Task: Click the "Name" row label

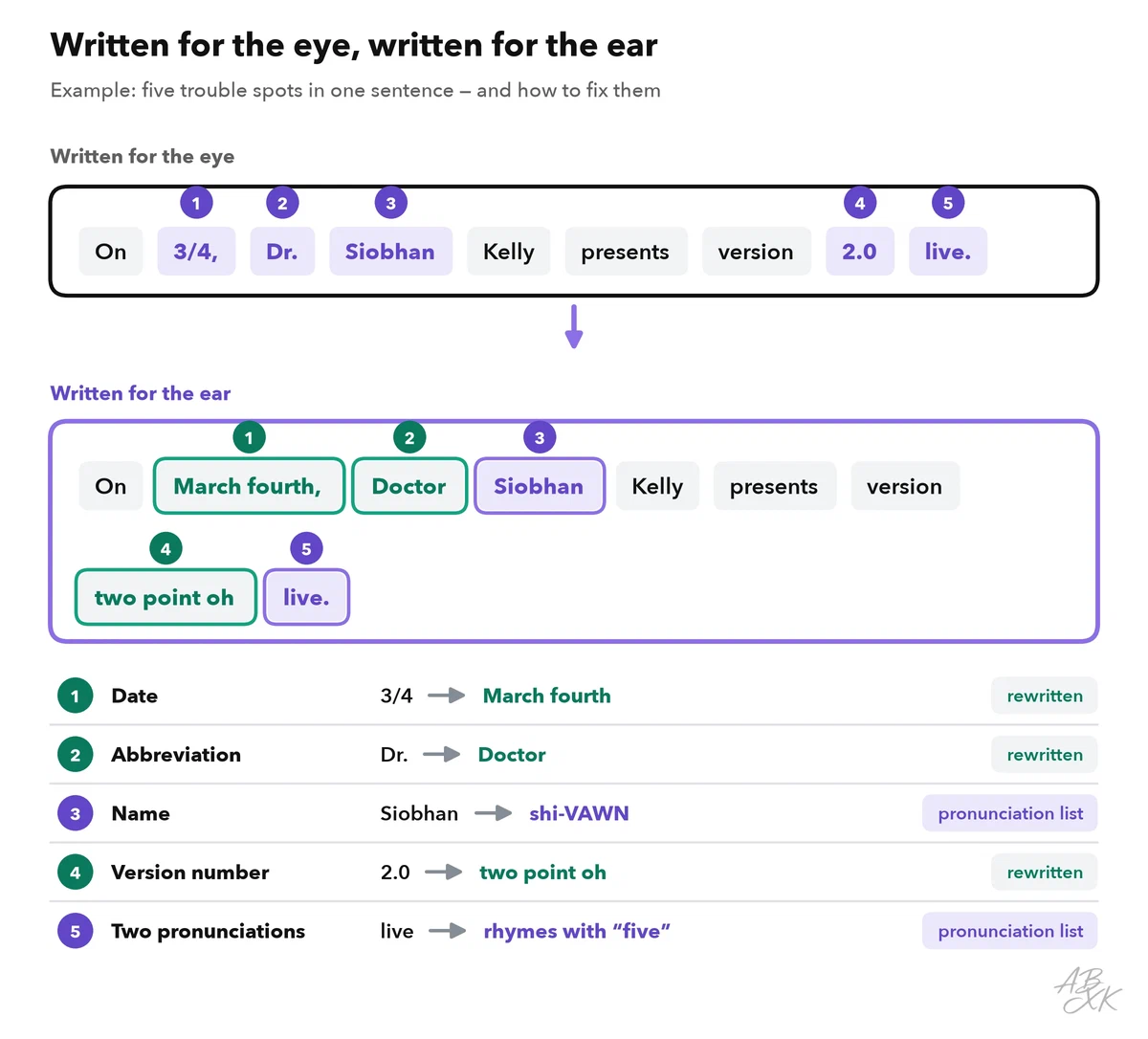Action: click(x=141, y=813)
